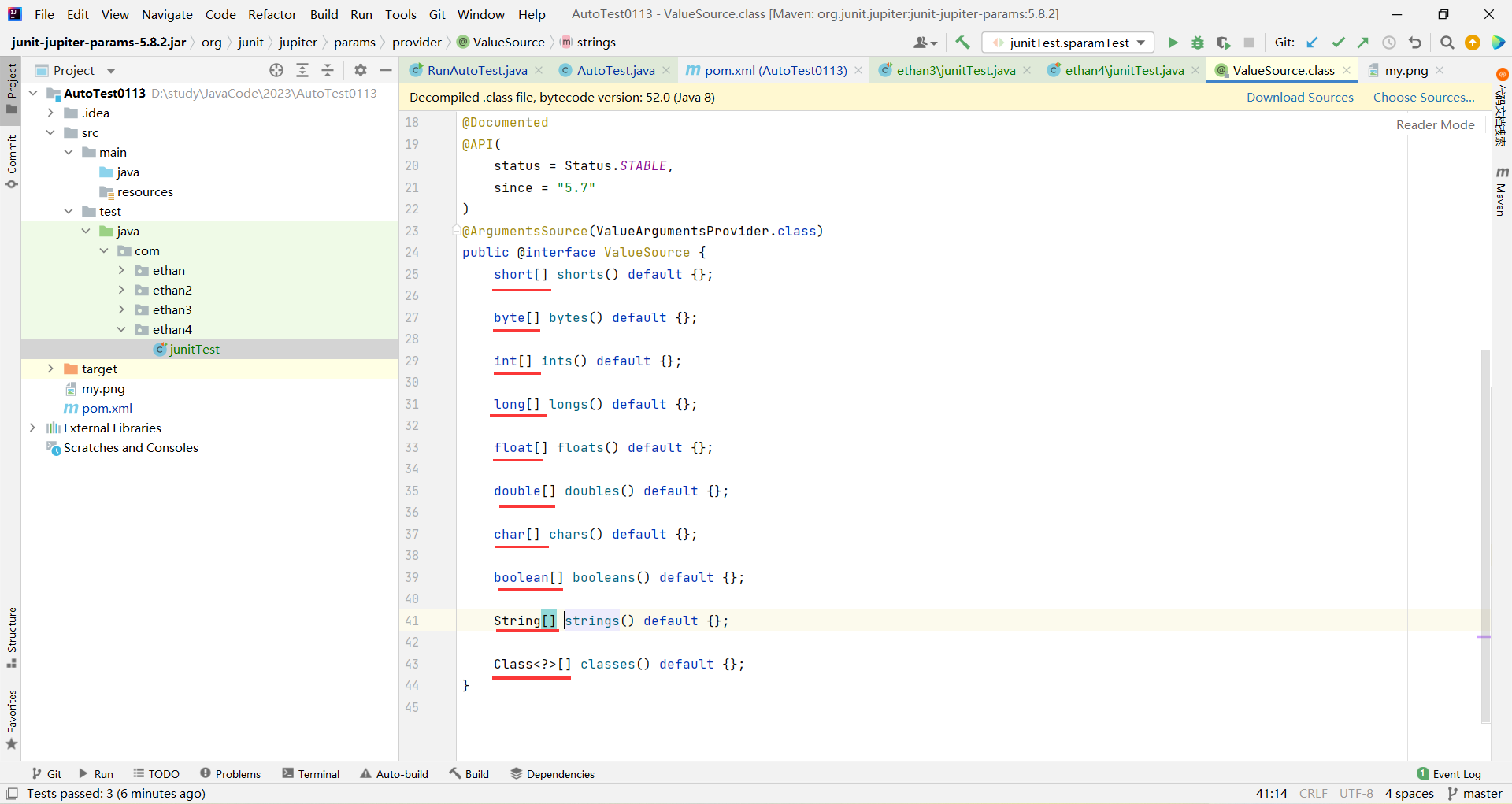The height and width of the screenshot is (804, 1512).
Task: Switch to RunAutoTest.java tab
Action: pos(476,70)
